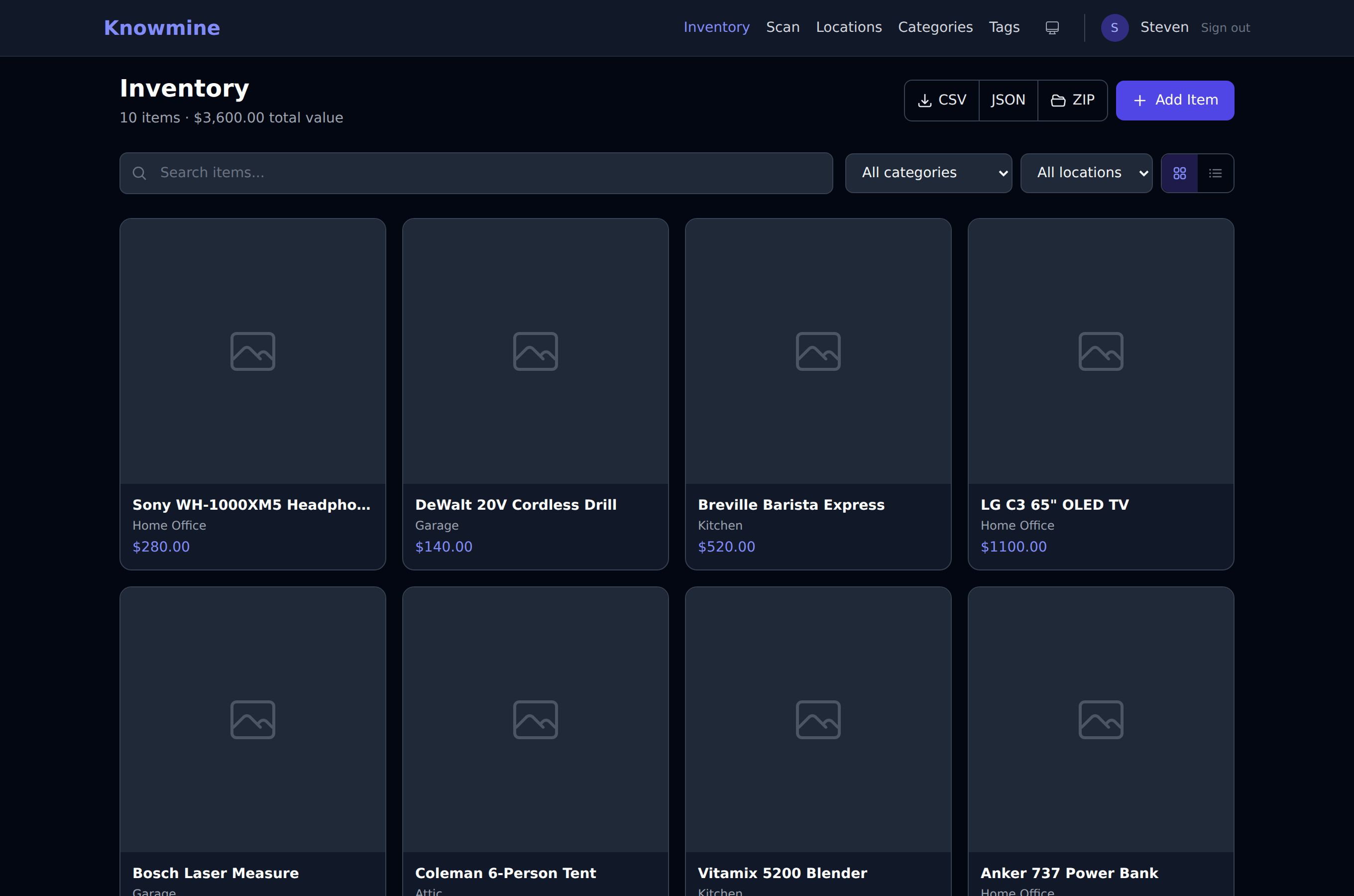Focus the Search items field

[476, 173]
